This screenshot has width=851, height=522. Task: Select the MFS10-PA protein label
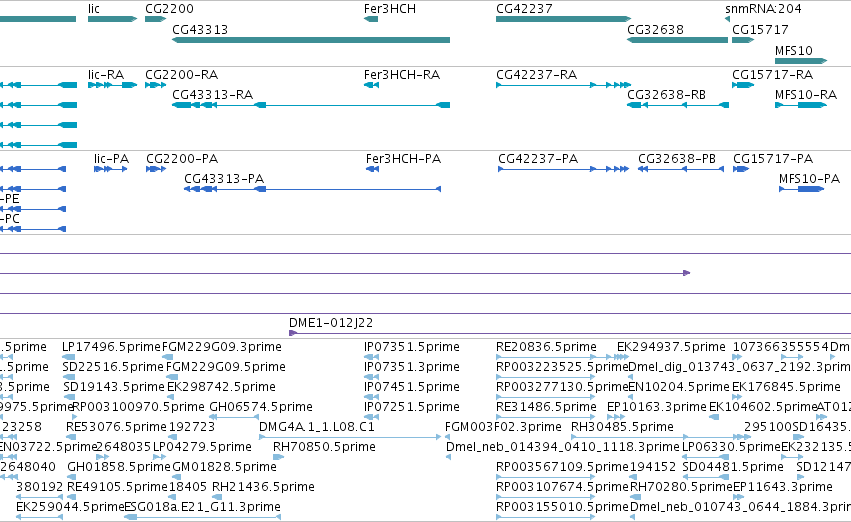pos(809,179)
